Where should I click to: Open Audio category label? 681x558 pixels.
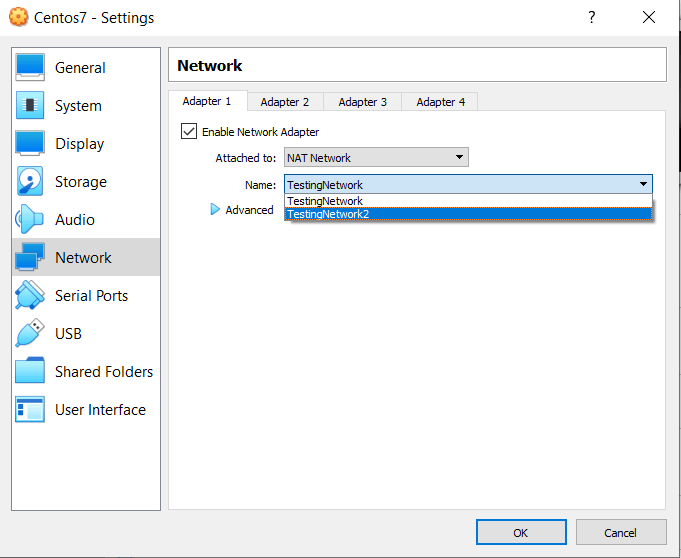coord(75,220)
